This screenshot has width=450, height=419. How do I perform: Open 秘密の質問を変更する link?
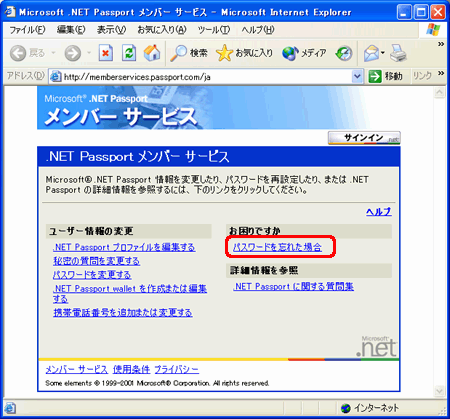(x=96, y=261)
